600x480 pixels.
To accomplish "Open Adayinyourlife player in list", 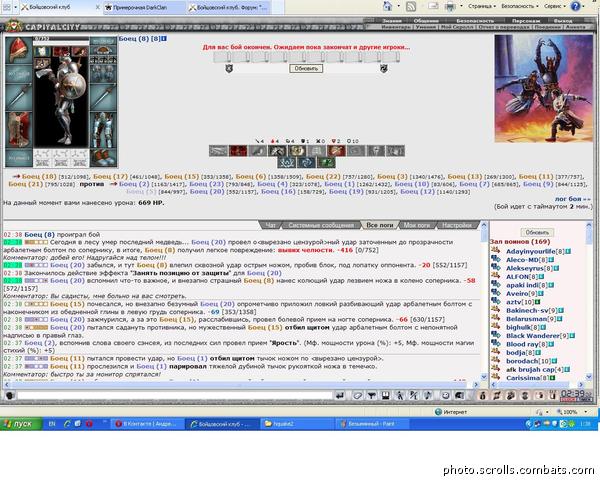I will [x=530, y=251].
